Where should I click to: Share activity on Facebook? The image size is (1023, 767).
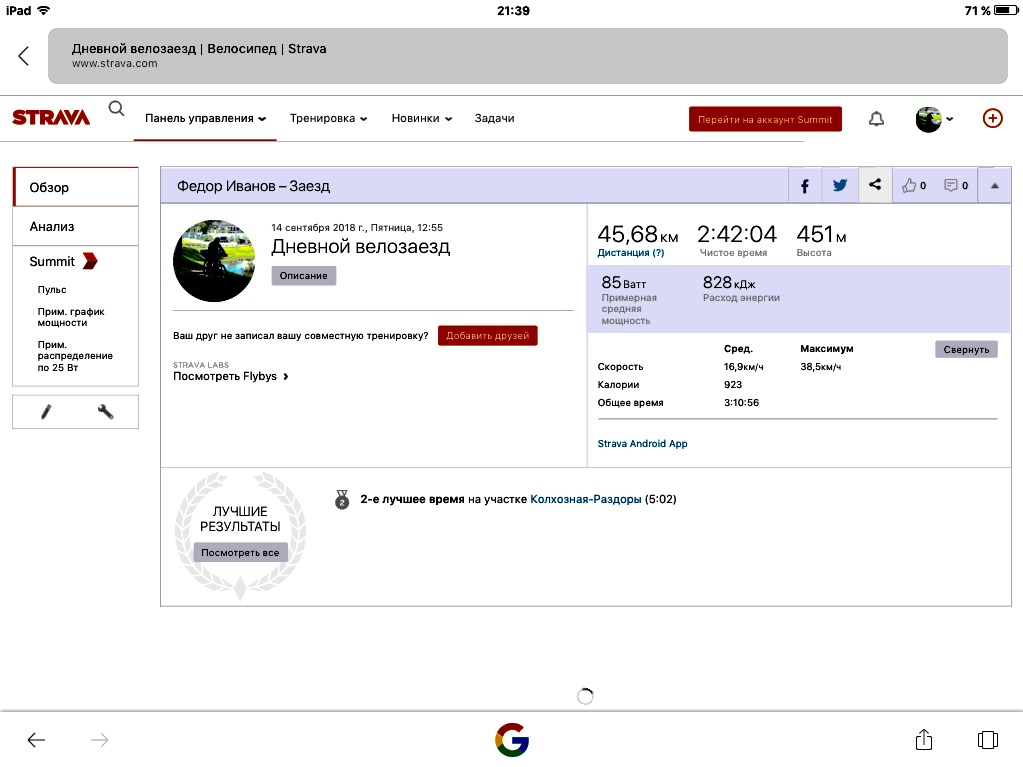[x=805, y=185]
